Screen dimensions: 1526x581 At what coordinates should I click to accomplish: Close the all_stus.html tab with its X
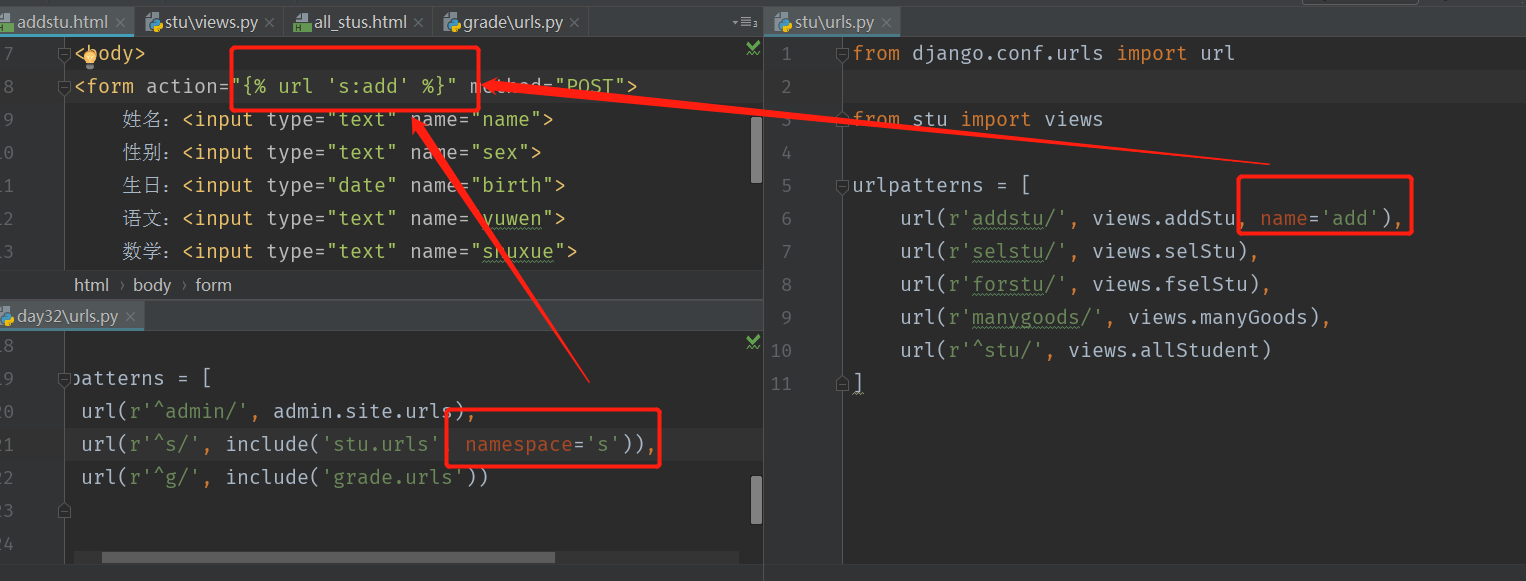point(417,20)
